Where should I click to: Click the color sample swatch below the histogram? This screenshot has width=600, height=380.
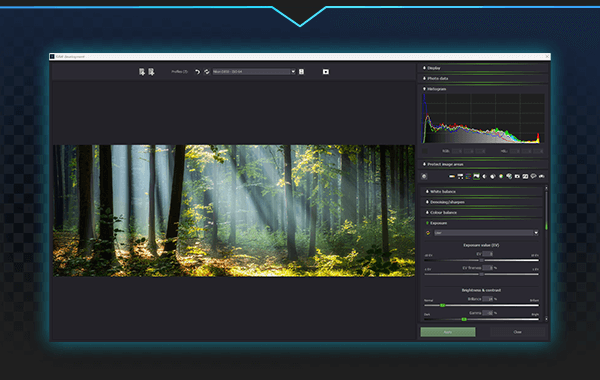click(425, 151)
